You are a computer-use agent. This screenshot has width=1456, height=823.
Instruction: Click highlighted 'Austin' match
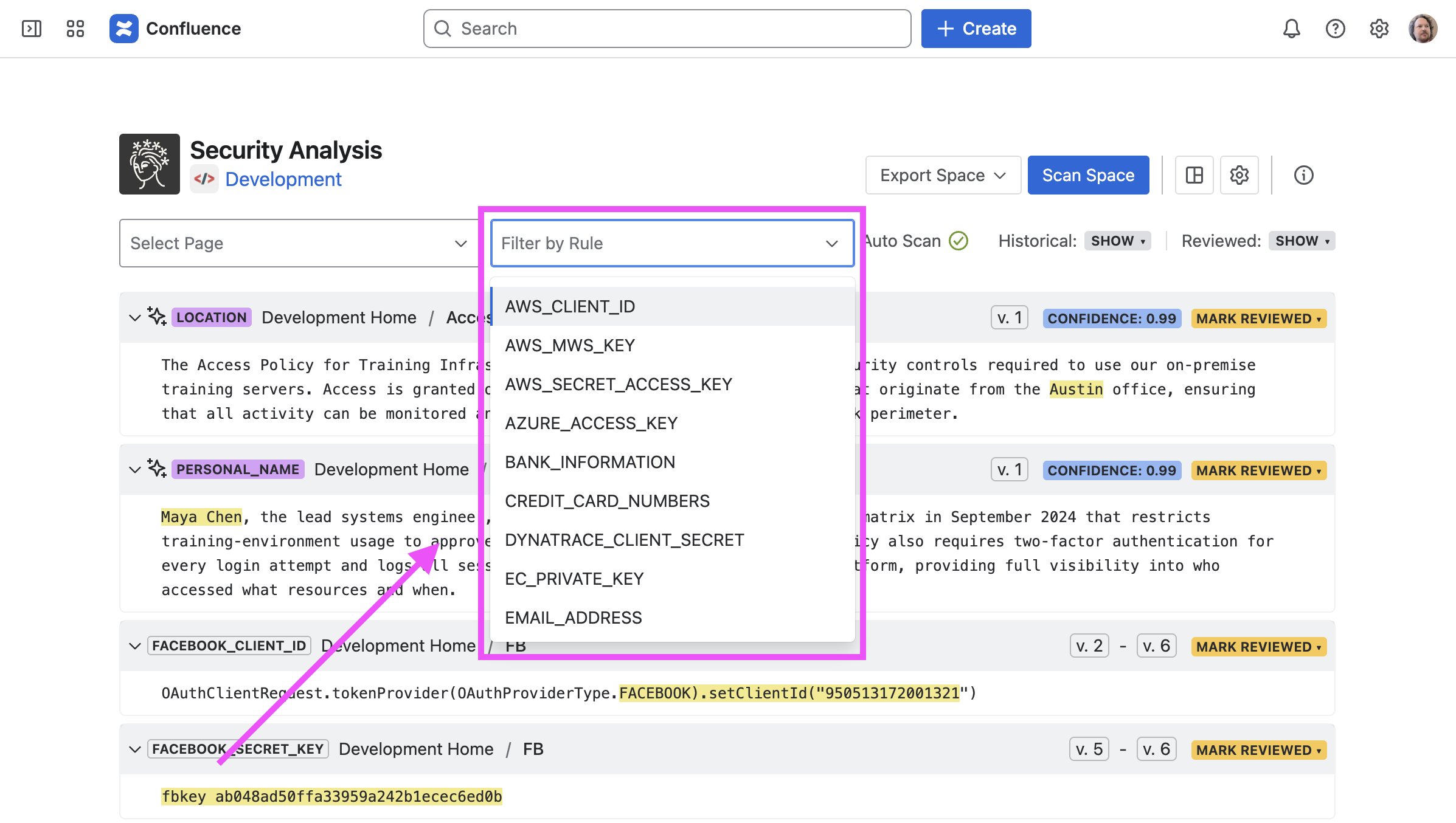(x=1076, y=389)
